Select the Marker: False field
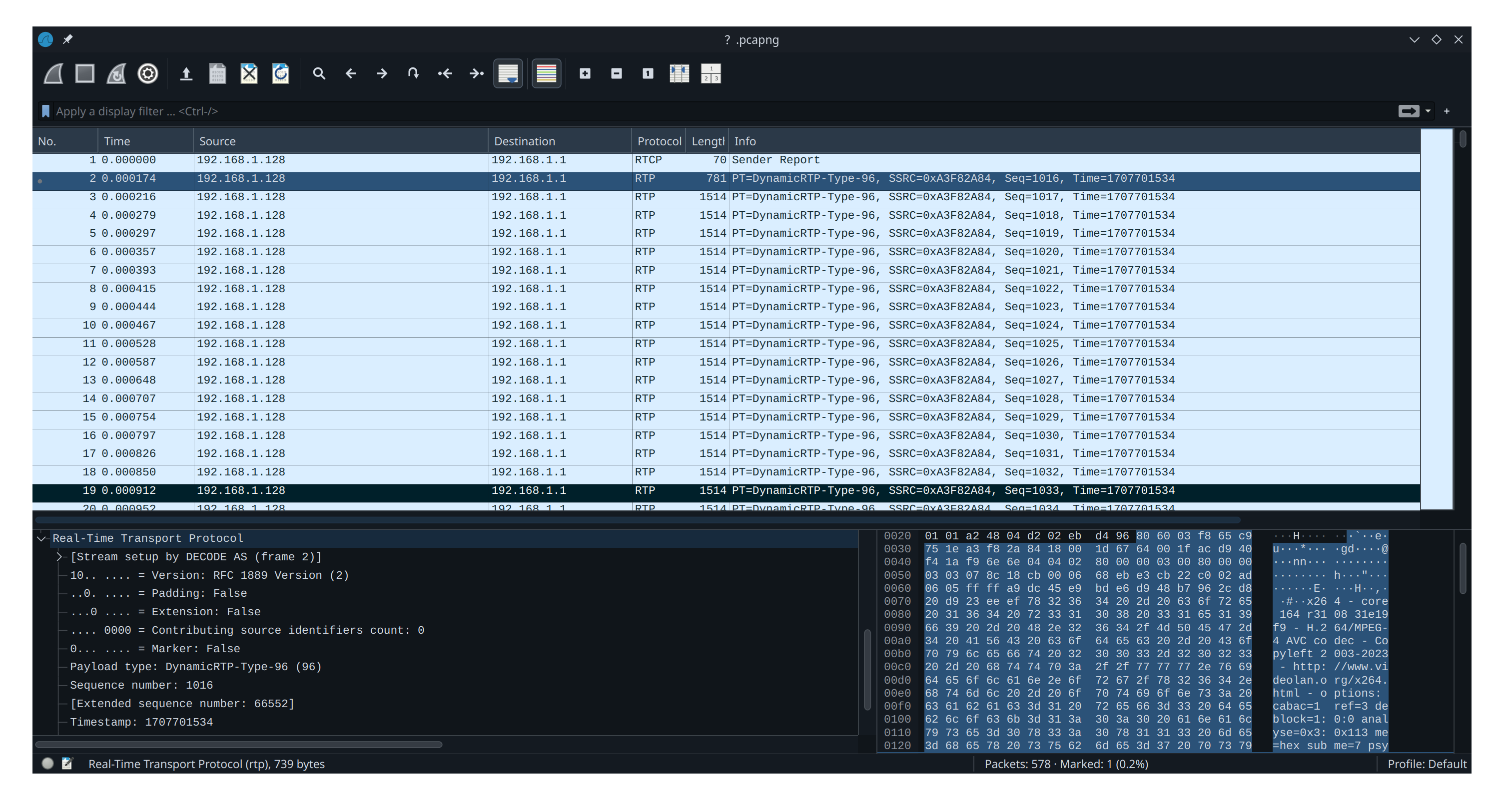The width and height of the screenshot is (1504, 812). pyautogui.click(x=155, y=649)
